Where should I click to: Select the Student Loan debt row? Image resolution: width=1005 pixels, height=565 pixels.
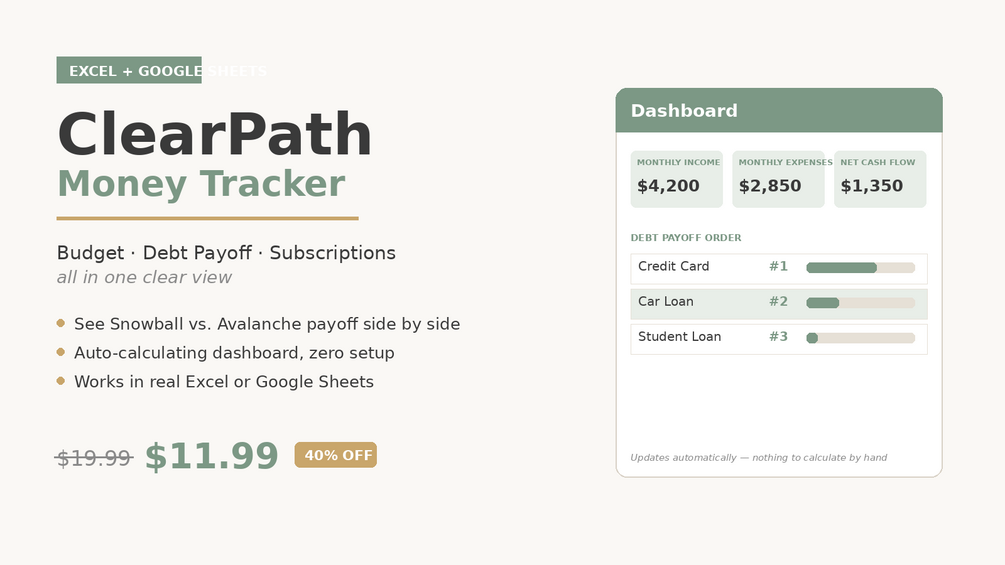(x=779, y=340)
